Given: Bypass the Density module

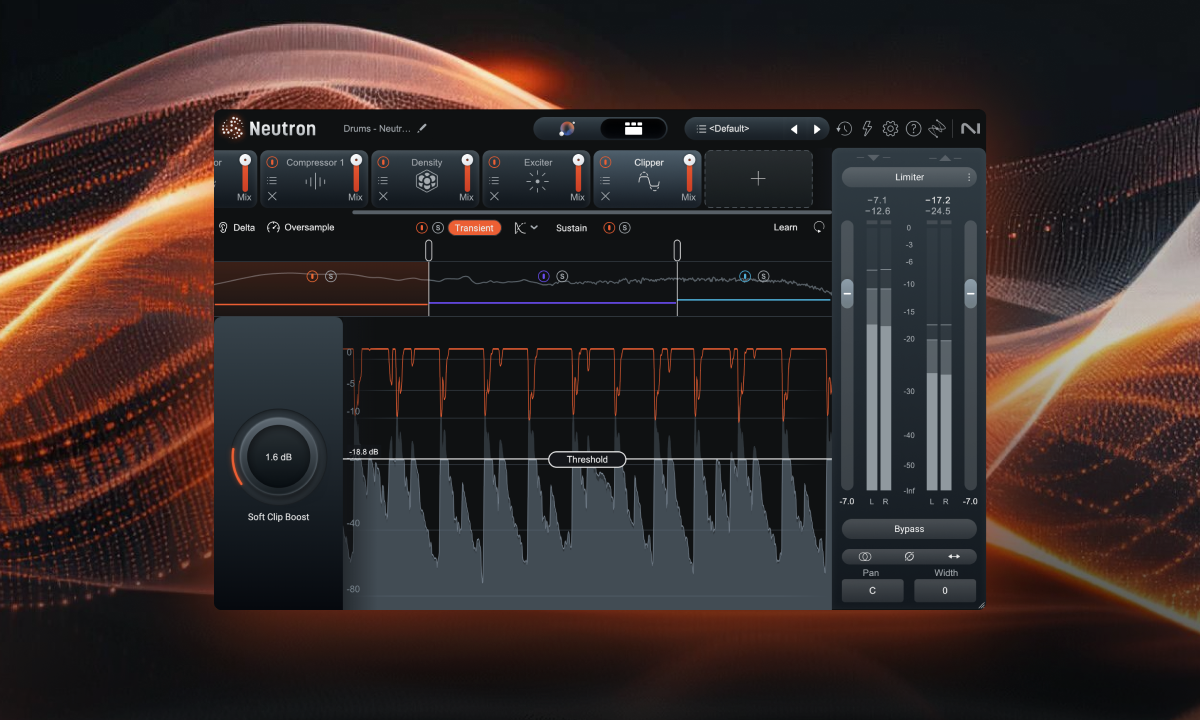Looking at the screenshot, I should (x=383, y=162).
